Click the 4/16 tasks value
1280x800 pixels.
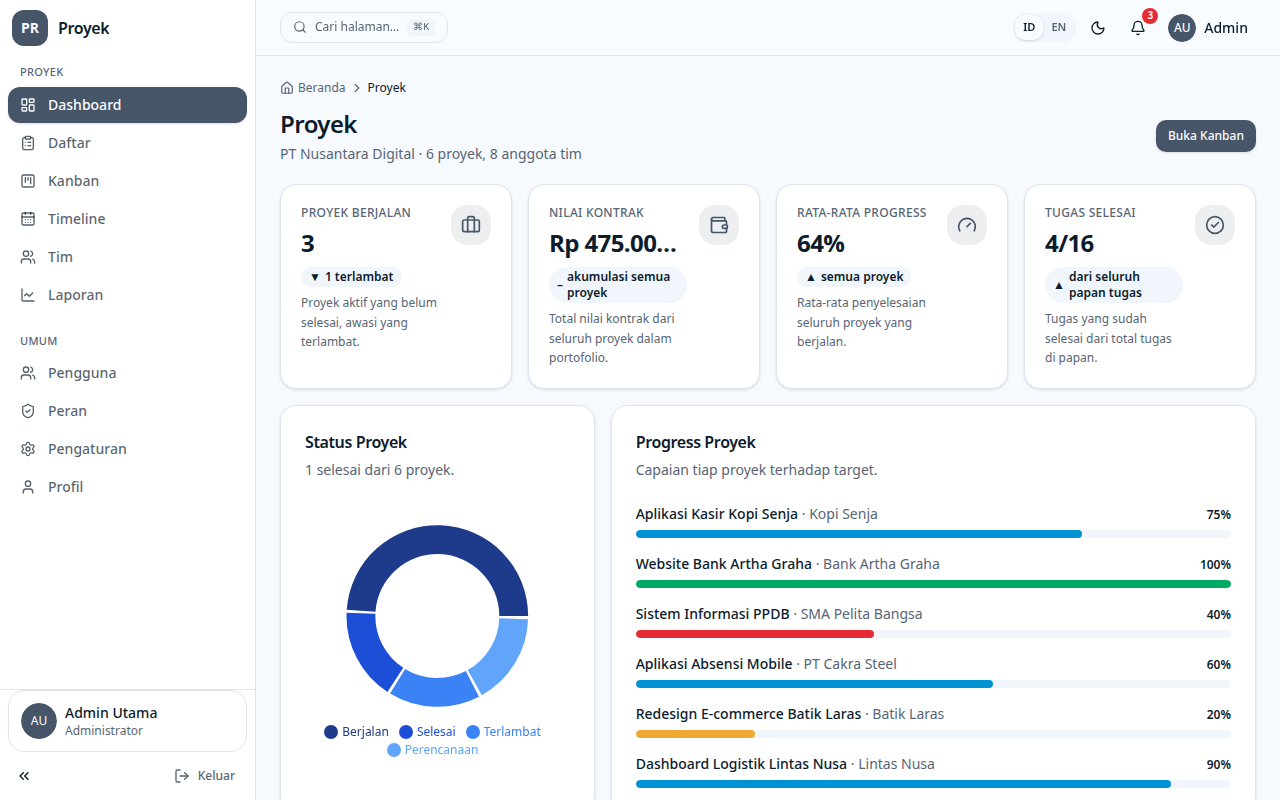(1070, 244)
